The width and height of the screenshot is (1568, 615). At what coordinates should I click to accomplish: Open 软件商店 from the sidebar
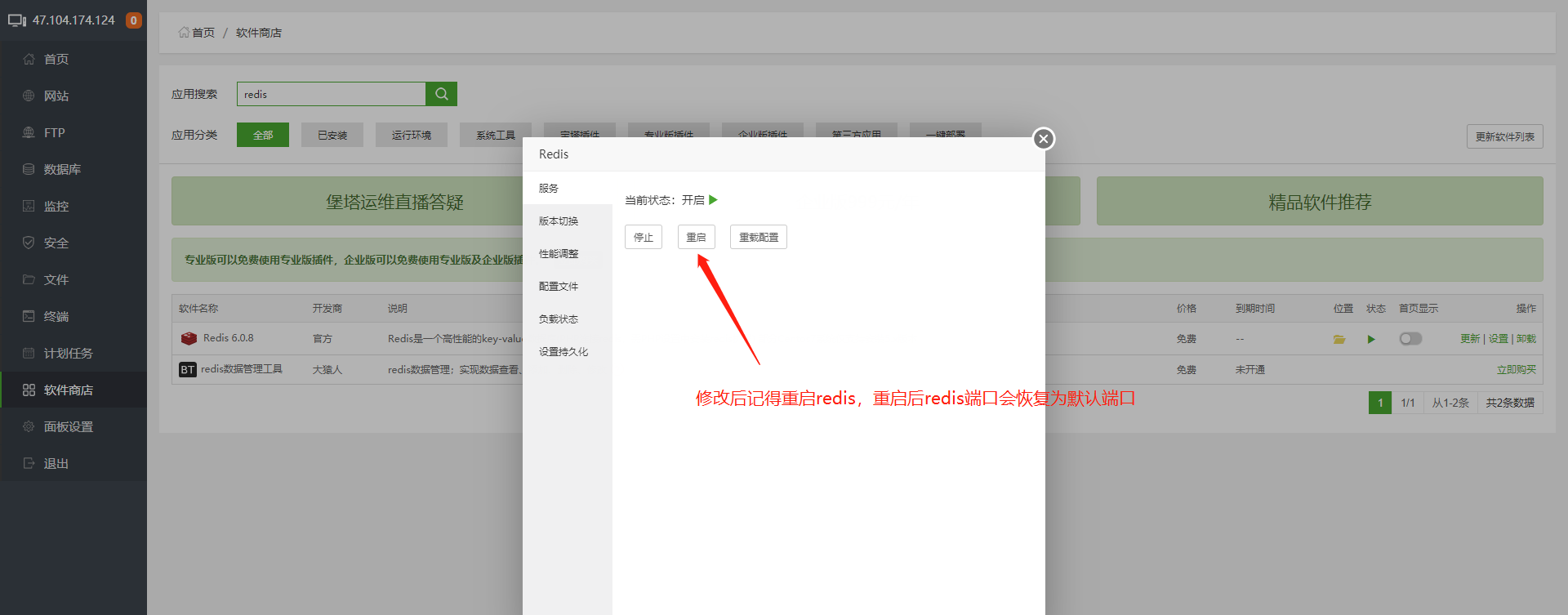click(x=68, y=390)
